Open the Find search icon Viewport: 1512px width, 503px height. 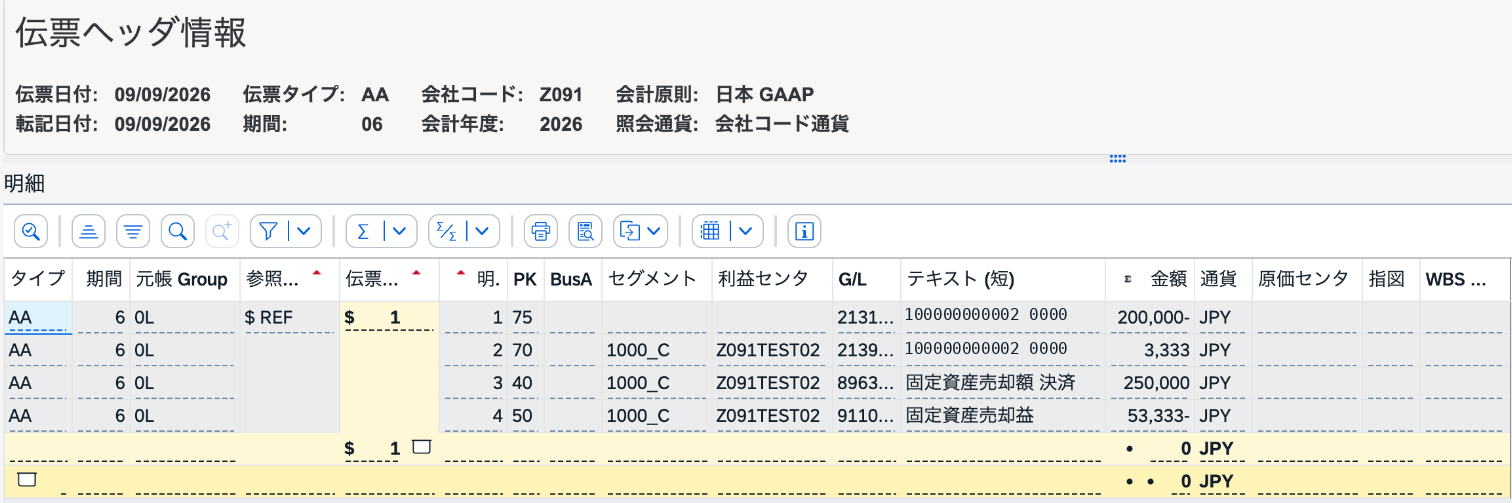(177, 231)
